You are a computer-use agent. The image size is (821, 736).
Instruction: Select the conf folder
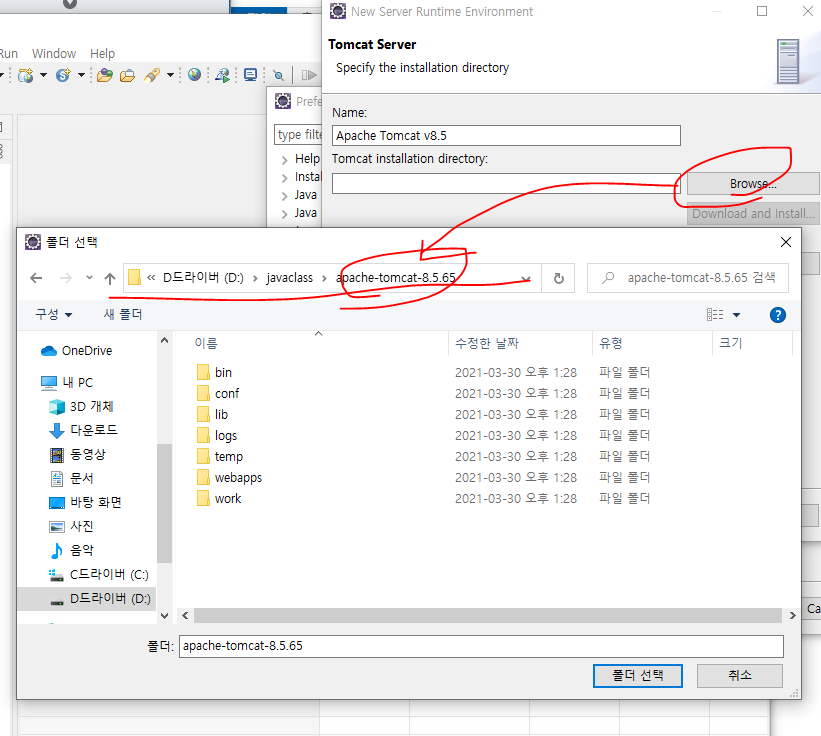(227, 394)
